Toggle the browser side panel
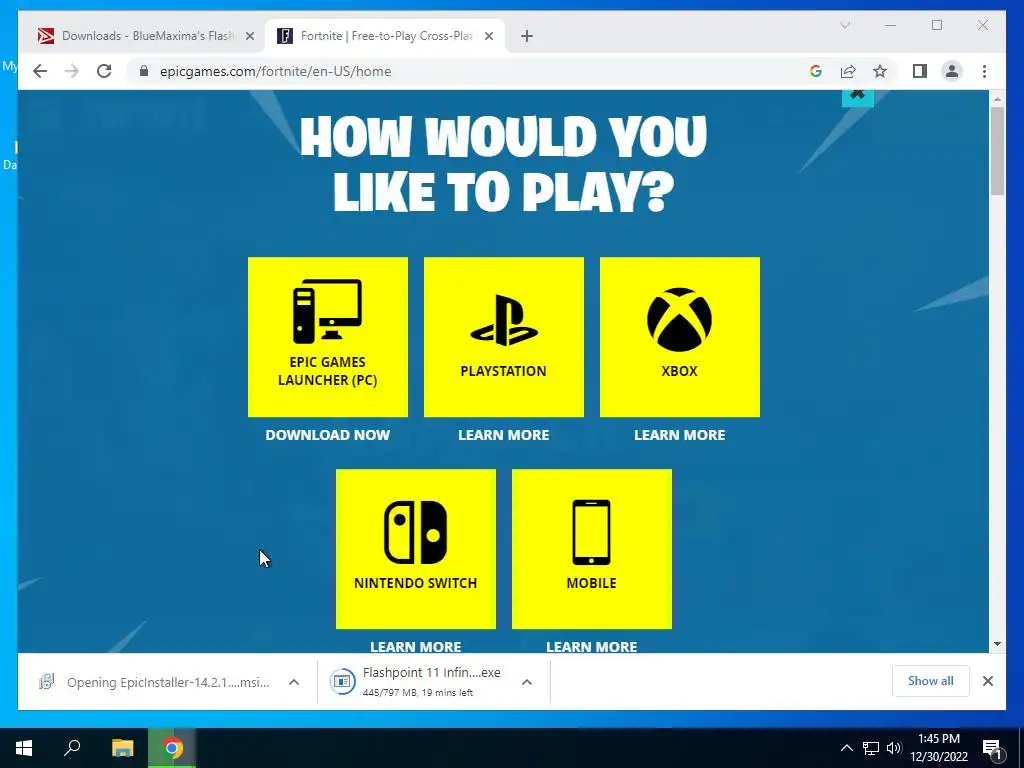This screenshot has width=1024, height=768. (x=920, y=71)
